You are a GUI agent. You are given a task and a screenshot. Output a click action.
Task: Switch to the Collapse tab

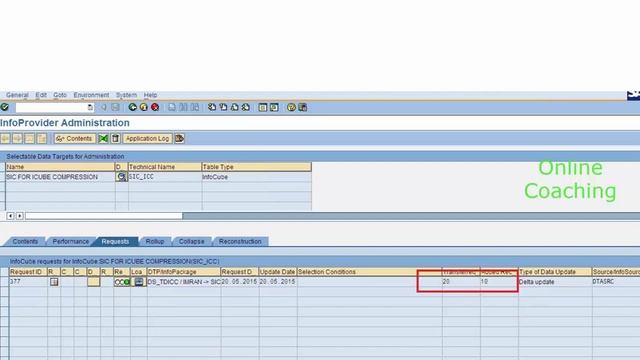pos(191,242)
